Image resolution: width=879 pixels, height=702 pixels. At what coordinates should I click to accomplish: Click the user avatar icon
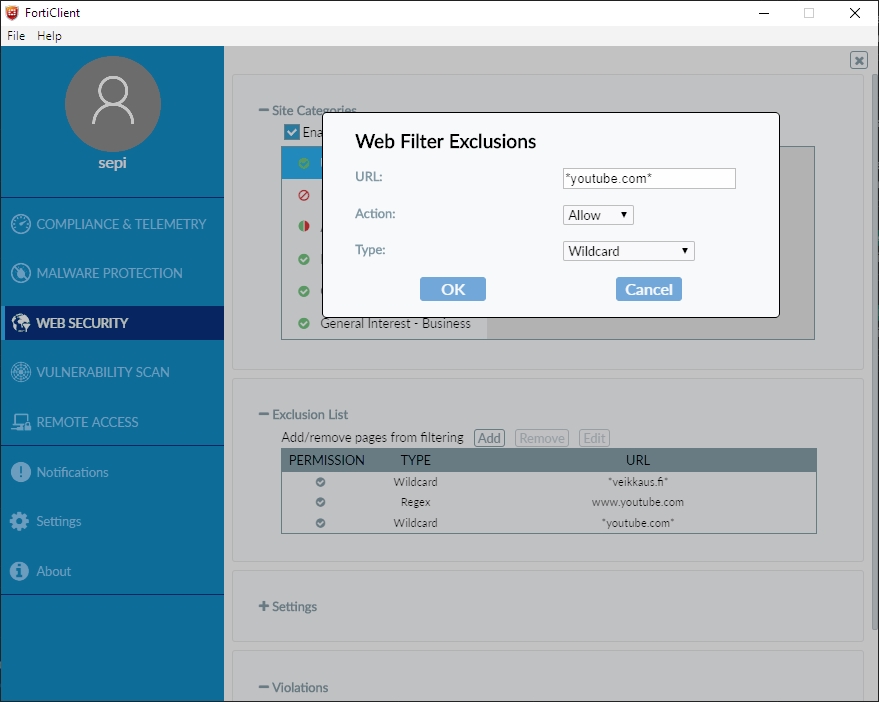click(113, 104)
